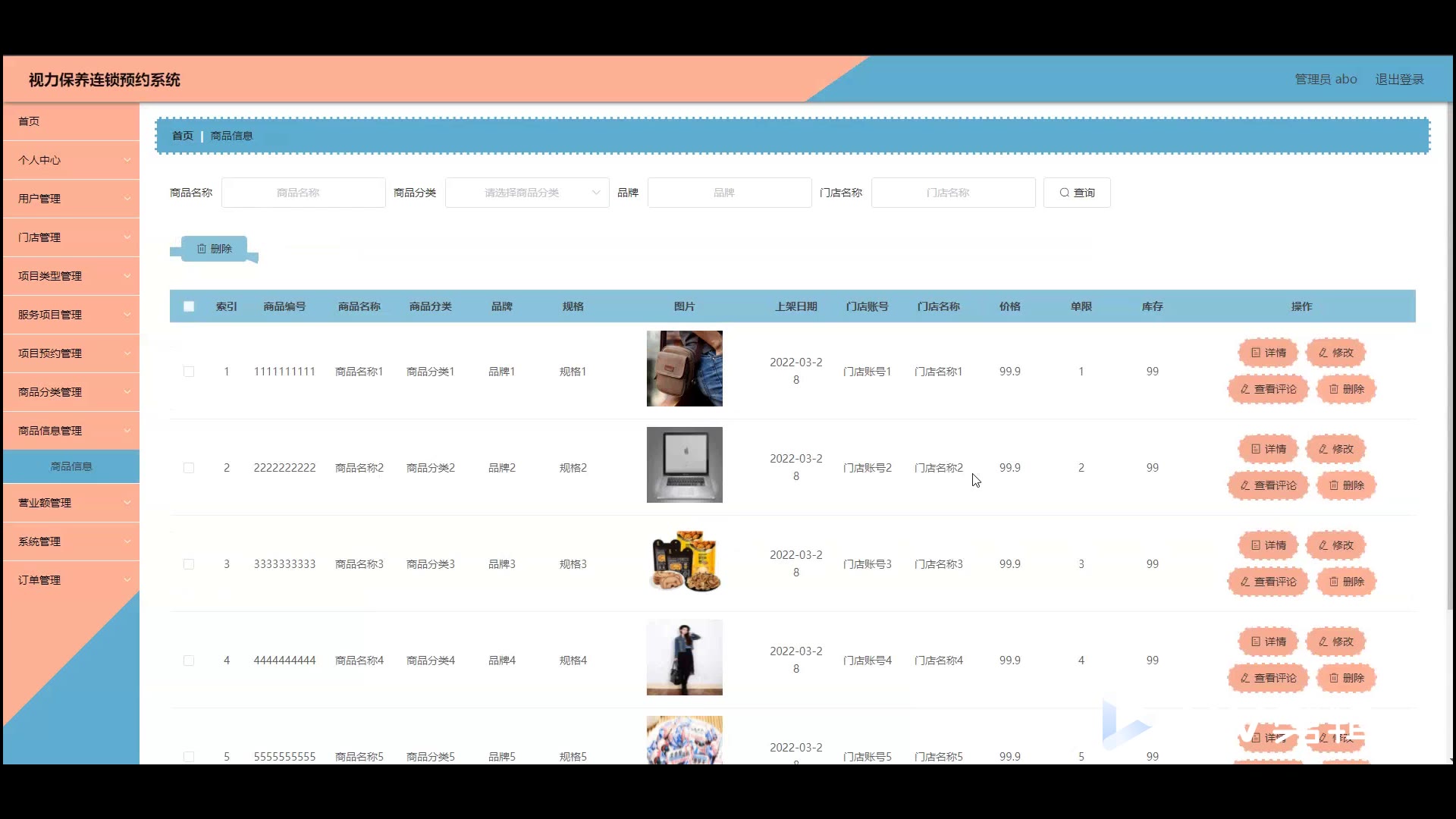This screenshot has height=819, width=1456.
Task: View comments for product row 2
Action: [x=1268, y=485]
